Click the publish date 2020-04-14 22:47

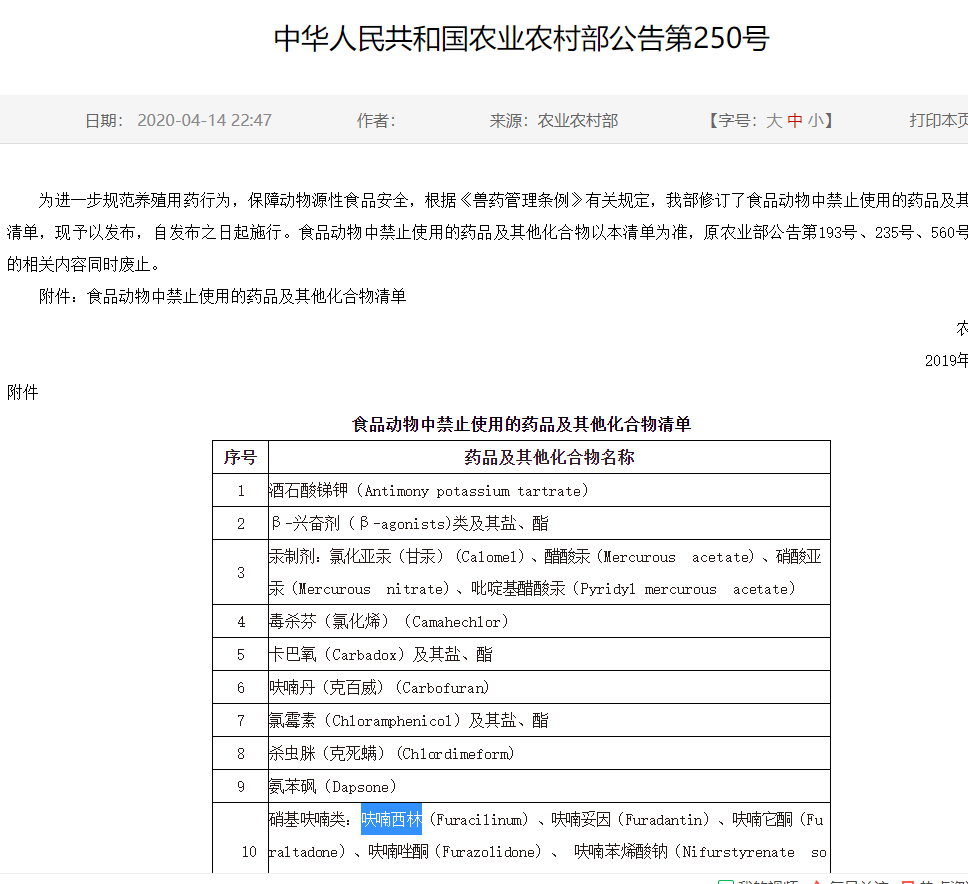click(x=204, y=121)
